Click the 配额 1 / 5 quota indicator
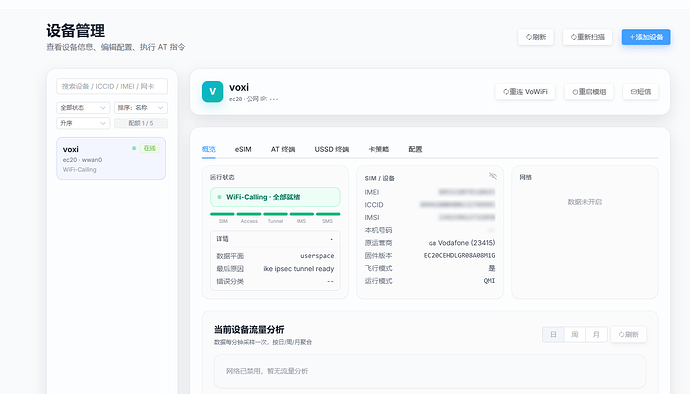690x394 pixels. pyautogui.click(x=141, y=123)
